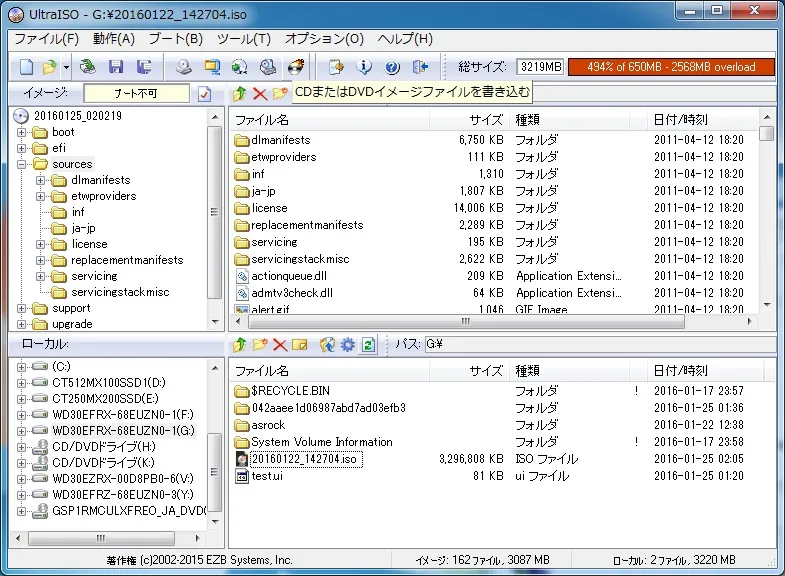The height and width of the screenshot is (576, 785).
Task: Click the blue gear icon in local toolbar
Action: (347, 344)
